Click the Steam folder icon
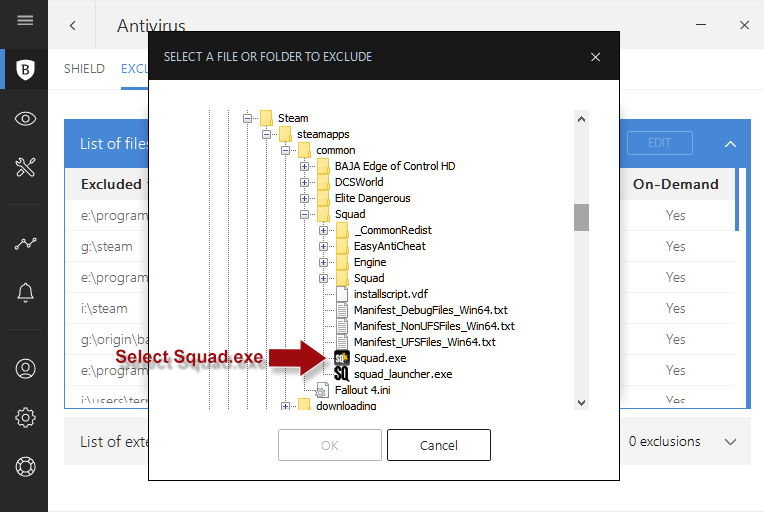 pyautogui.click(x=266, y=118)
